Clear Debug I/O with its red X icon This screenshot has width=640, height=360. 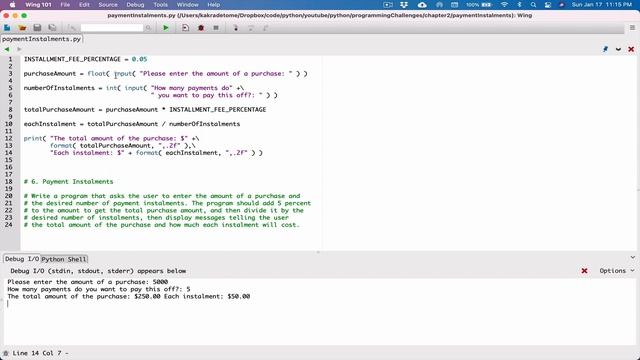[584, 271]
